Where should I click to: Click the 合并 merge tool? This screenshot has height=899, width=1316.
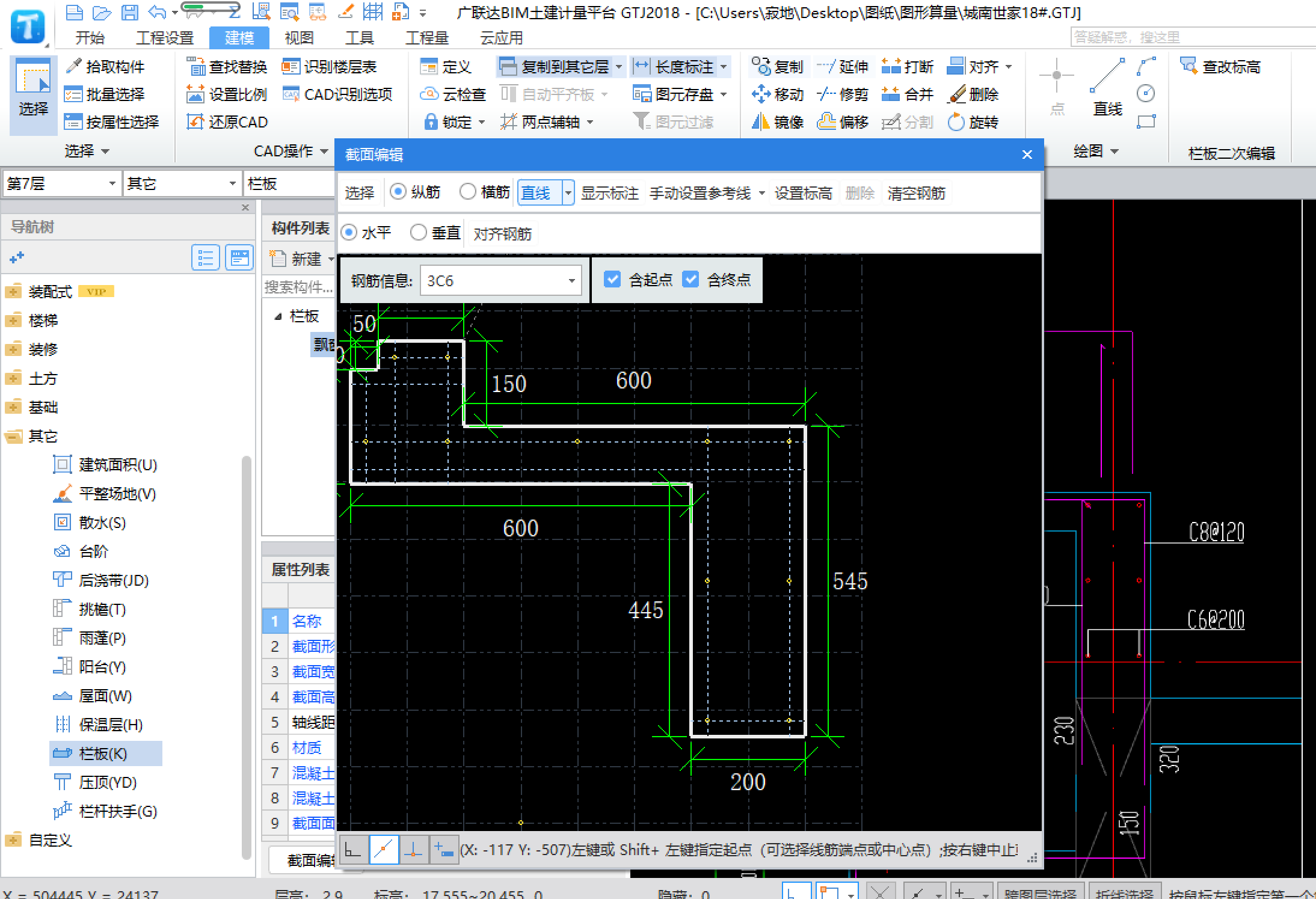click(908, 94)
